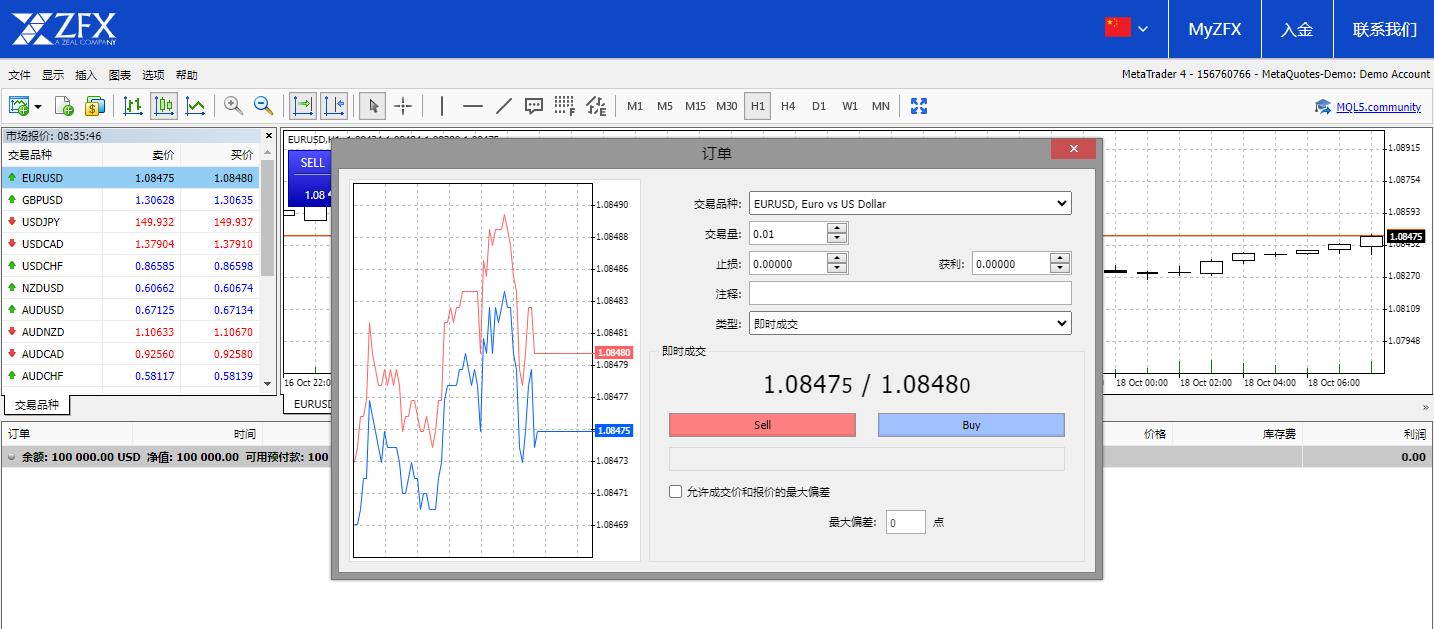Open the 类型 order type dropdown
Image resolution: width=1434 pixels, height=629 pixels.
pyautogui.click(x=910, y=323)
